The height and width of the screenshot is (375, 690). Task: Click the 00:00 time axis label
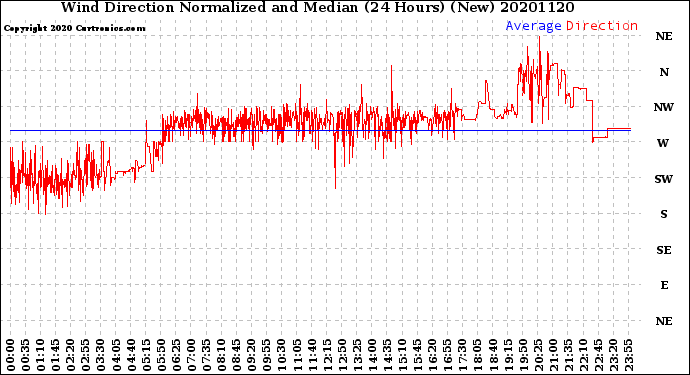[11, 355]
